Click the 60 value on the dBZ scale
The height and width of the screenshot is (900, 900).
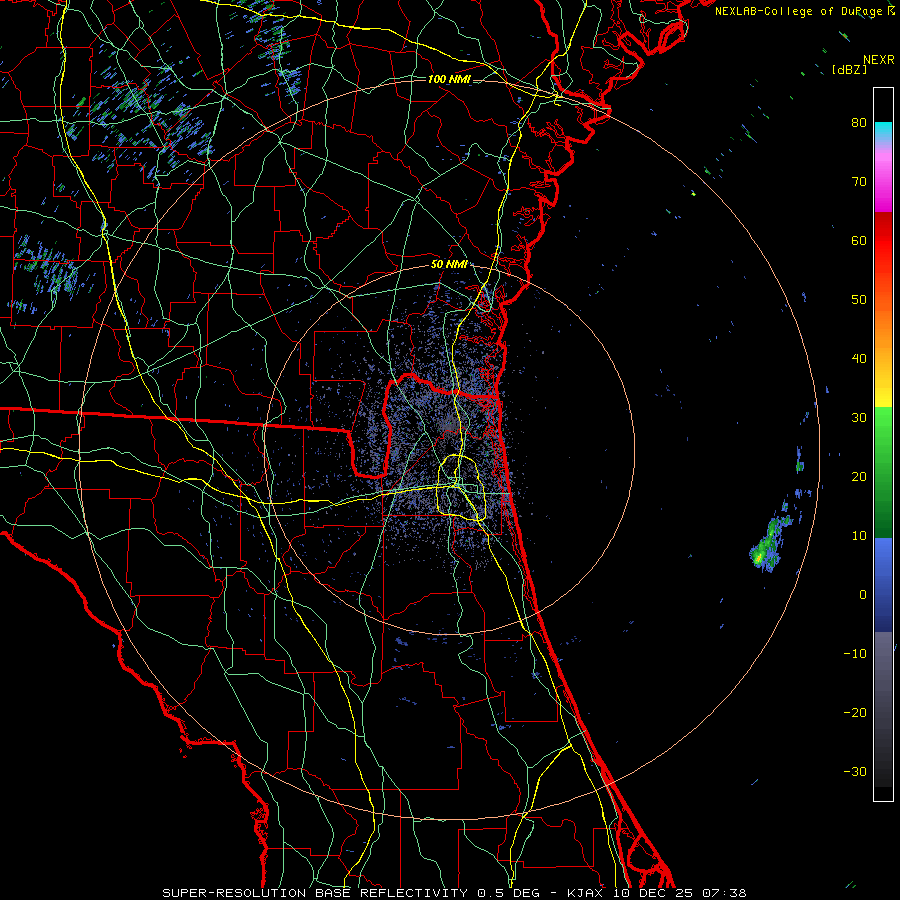859,240
